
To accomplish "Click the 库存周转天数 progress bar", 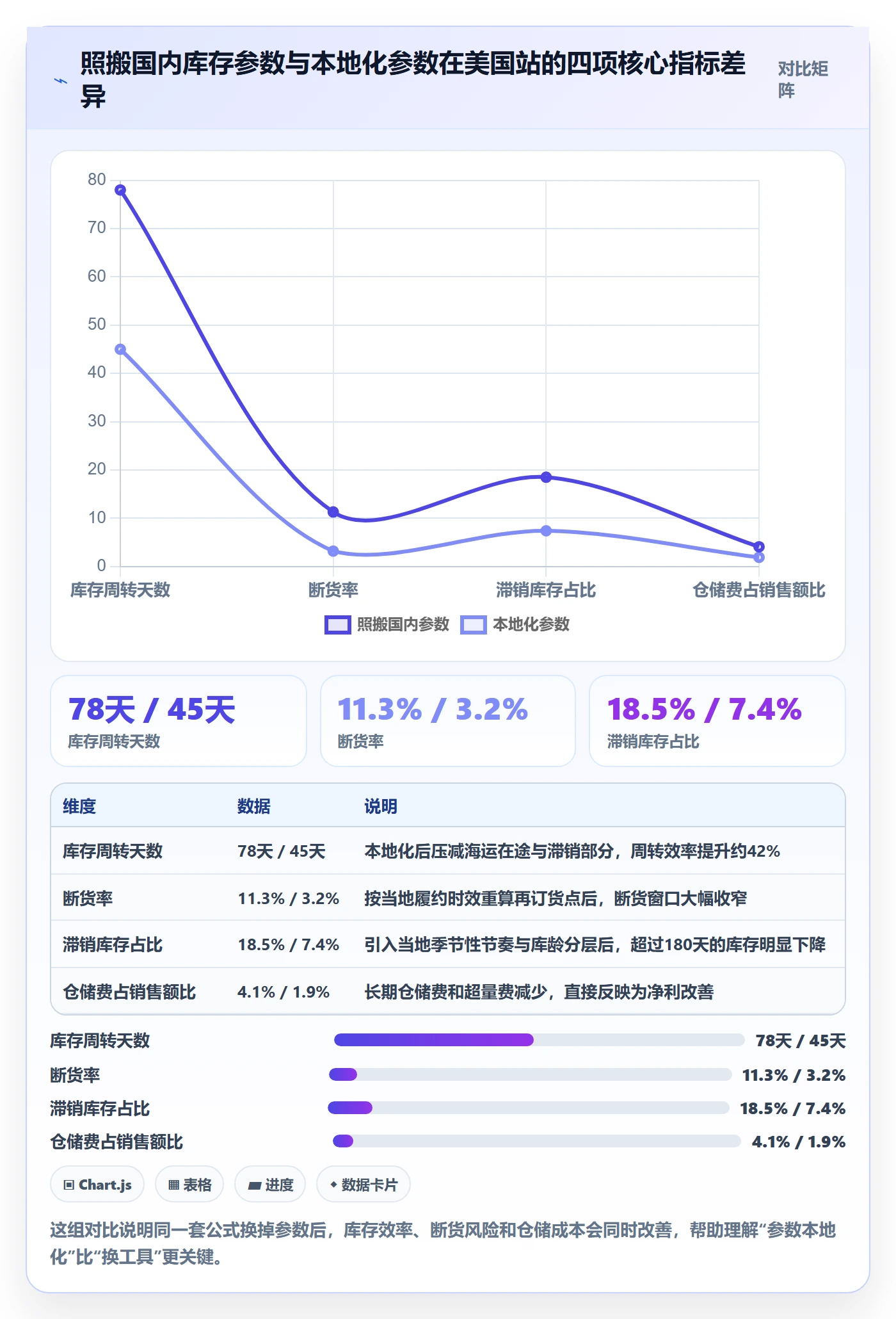I will point(539,1040).
